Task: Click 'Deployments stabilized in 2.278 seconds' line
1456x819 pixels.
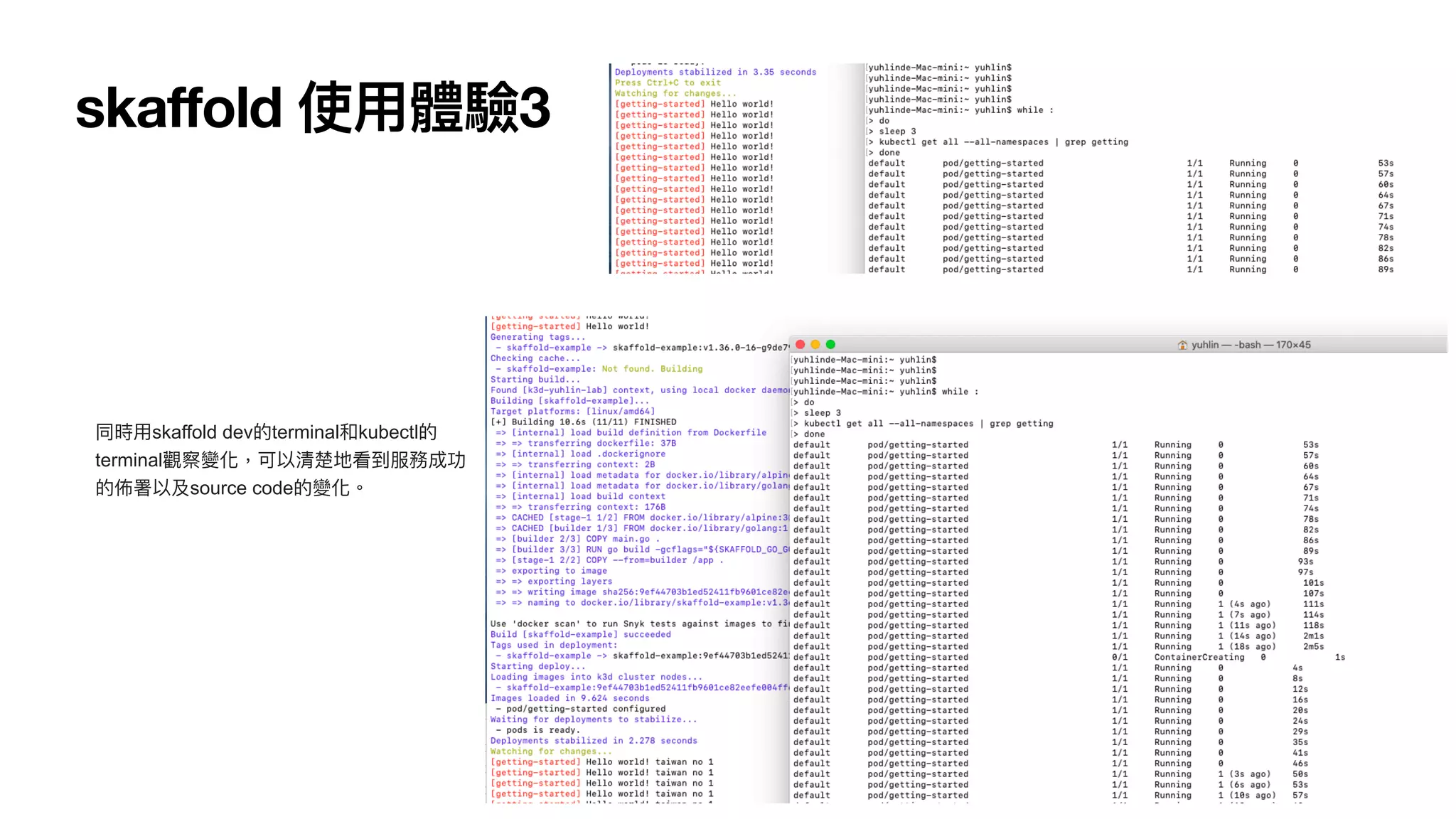Action: tap(594, 741)
